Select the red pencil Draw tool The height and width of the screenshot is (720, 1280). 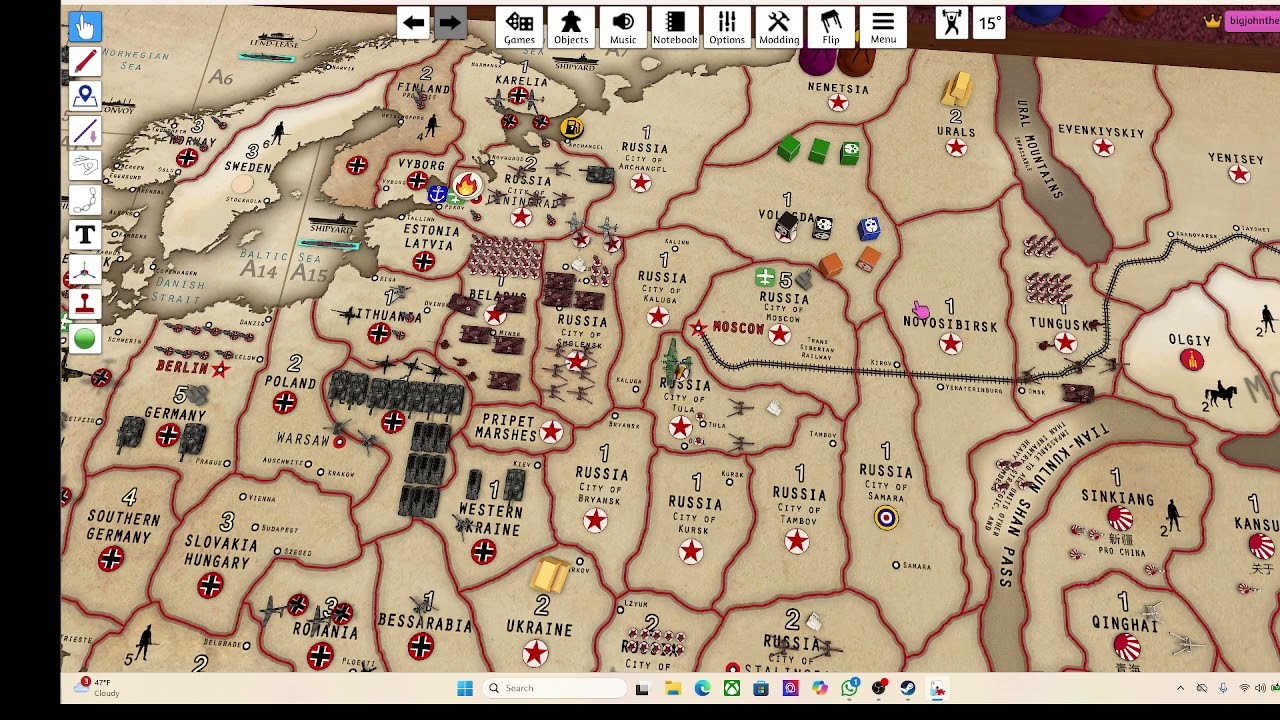85,61
